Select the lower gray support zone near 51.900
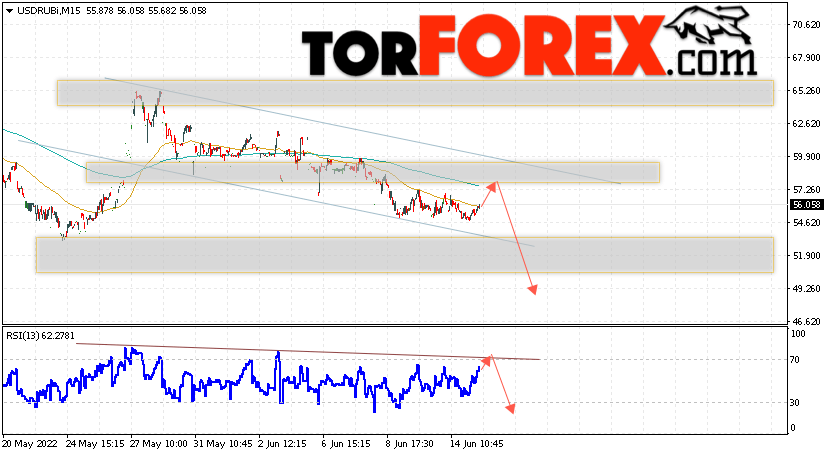The image size is (828, 455). coord(404,254)
